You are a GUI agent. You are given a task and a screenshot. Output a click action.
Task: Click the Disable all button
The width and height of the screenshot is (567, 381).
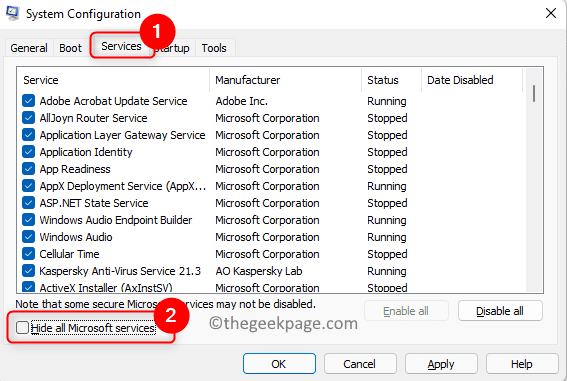[x=500, y=311]
